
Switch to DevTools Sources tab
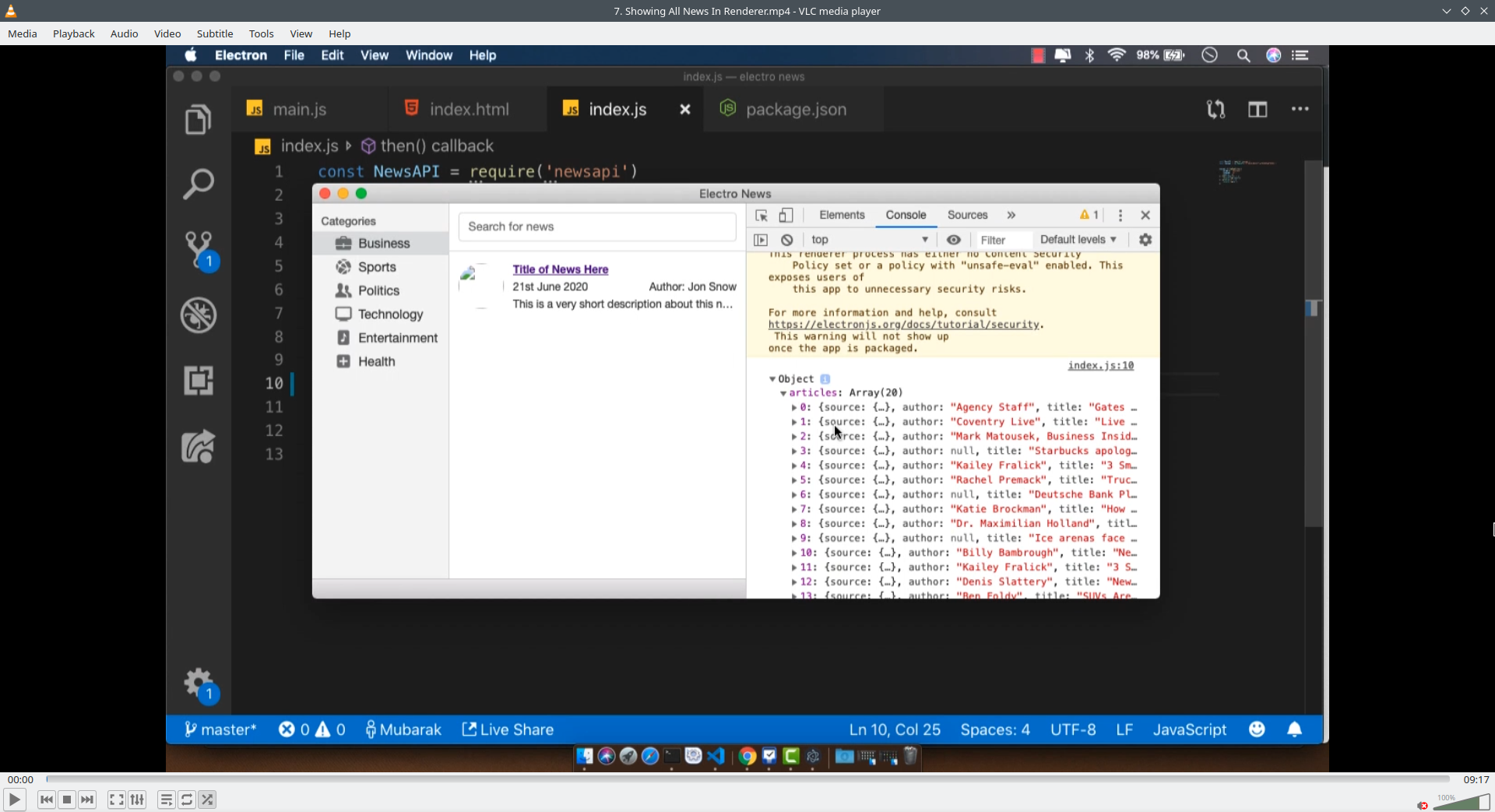tap(967, 215)
